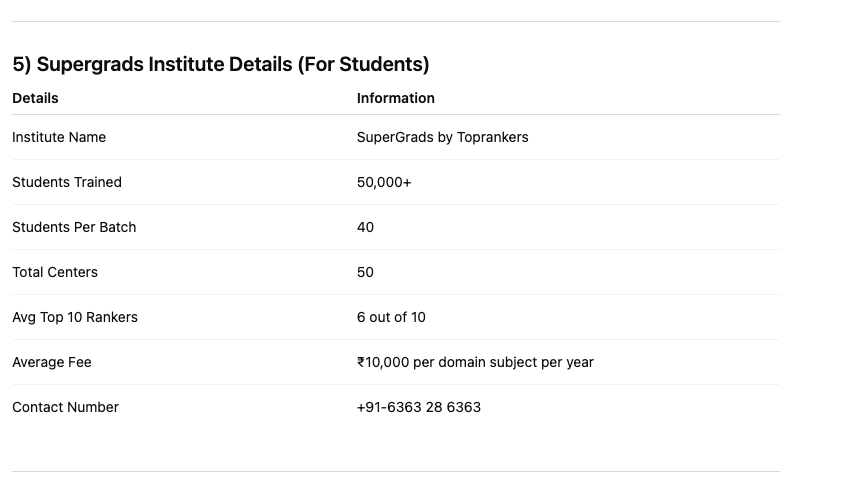This screenshot has height=490, width=853.
Task: Click the ₹10,000 per domain subject fee
Action: [x=475, y=362]
